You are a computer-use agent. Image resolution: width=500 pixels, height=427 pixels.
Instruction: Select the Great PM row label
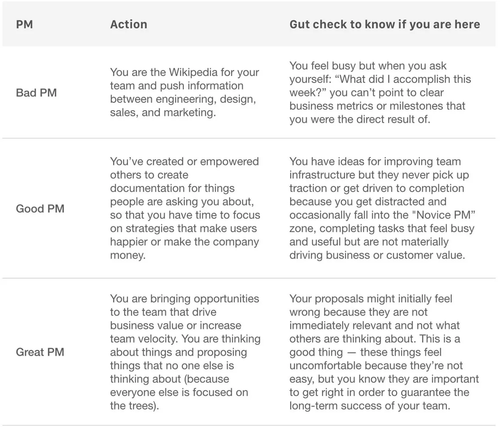click(40, 352)
